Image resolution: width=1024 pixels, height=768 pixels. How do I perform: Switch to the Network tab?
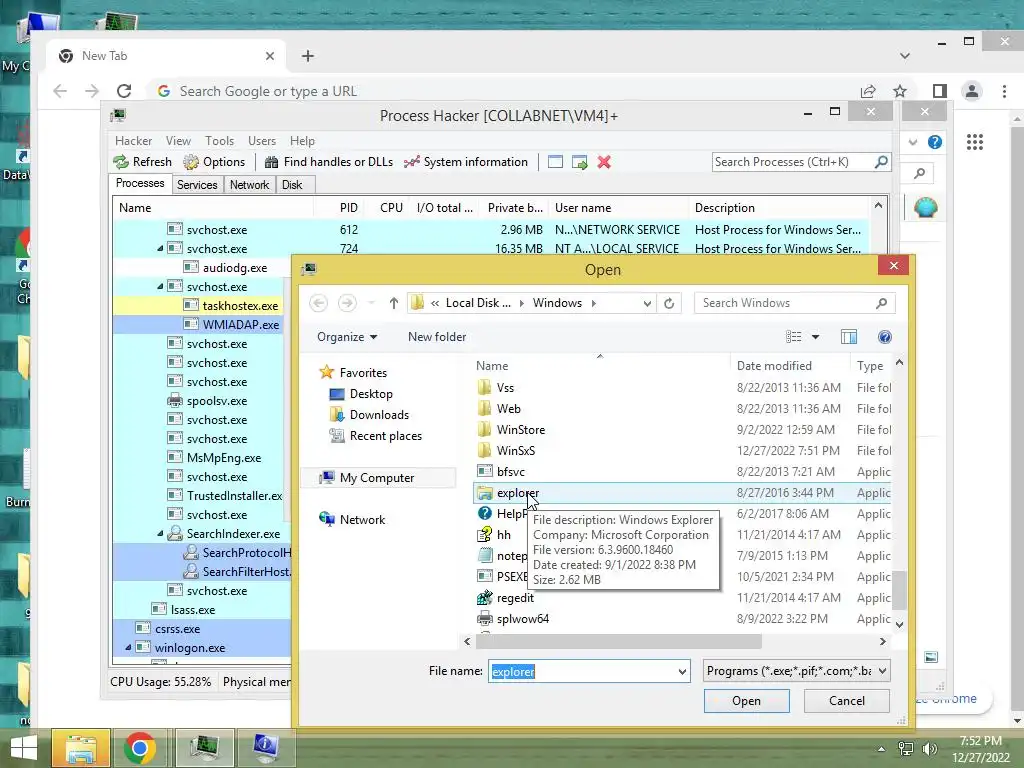click(249, 185)
